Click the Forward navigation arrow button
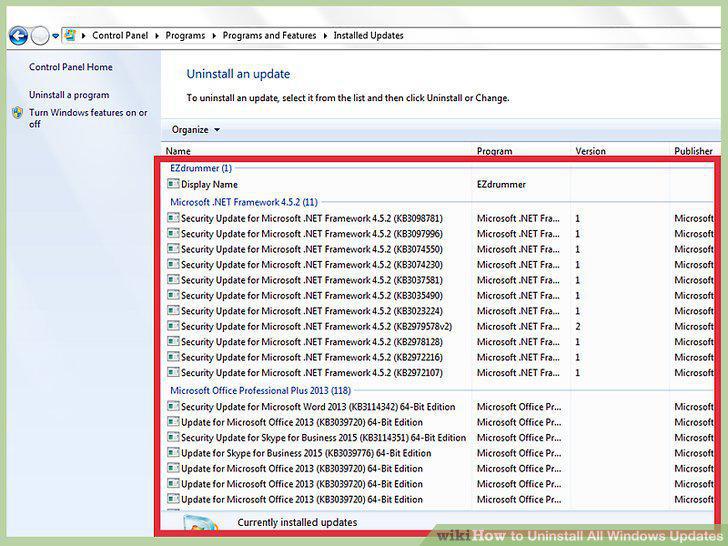Image resolution: width=728 pixels, height=546 pixels. [40, 35]
